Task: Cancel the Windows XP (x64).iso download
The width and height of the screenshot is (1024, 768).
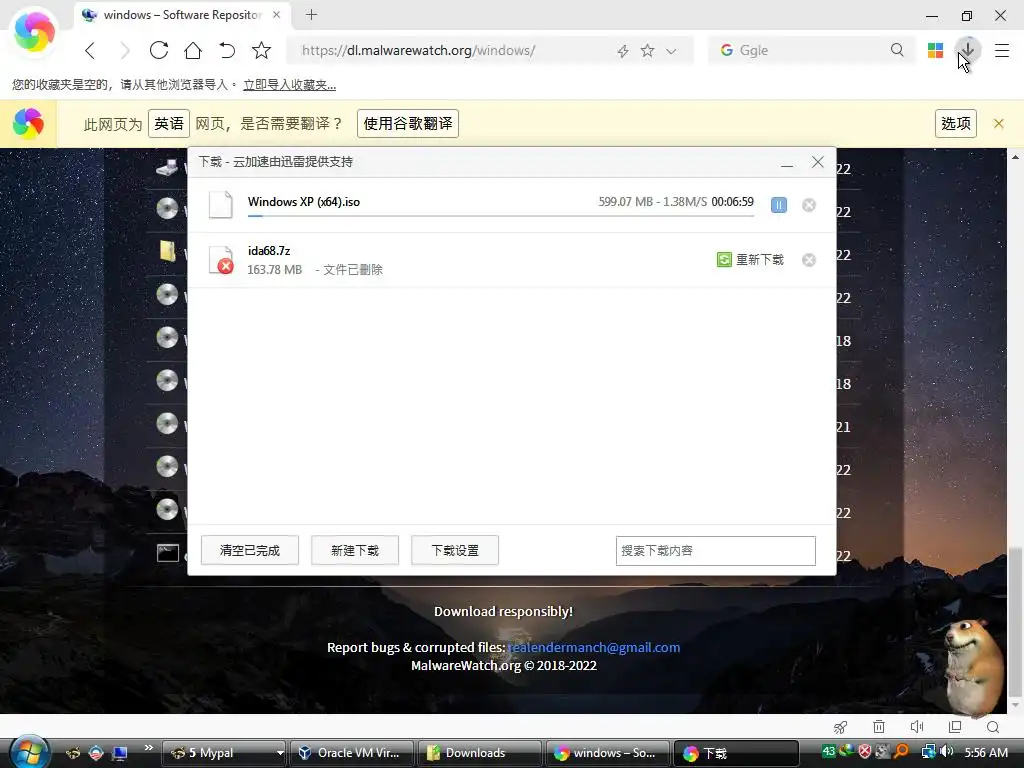Action: [x=808, y=205]
